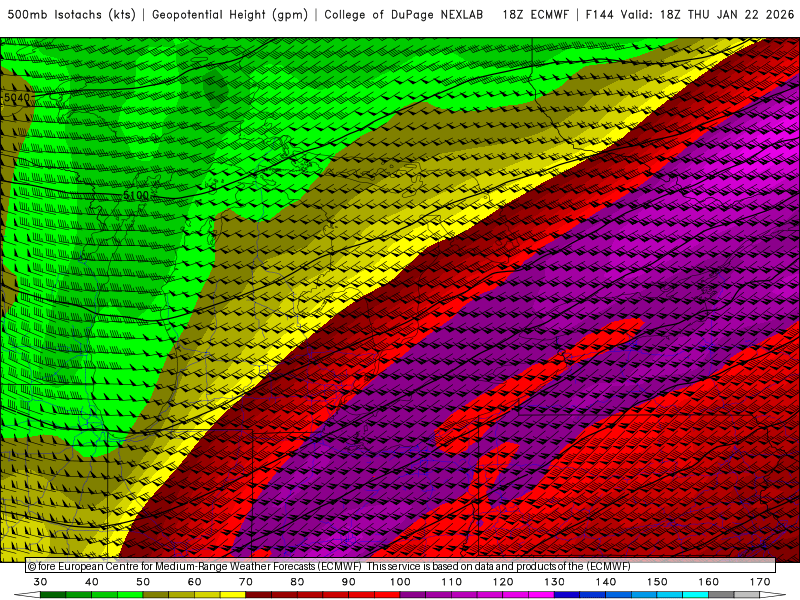Click the legend value 40

92,582
